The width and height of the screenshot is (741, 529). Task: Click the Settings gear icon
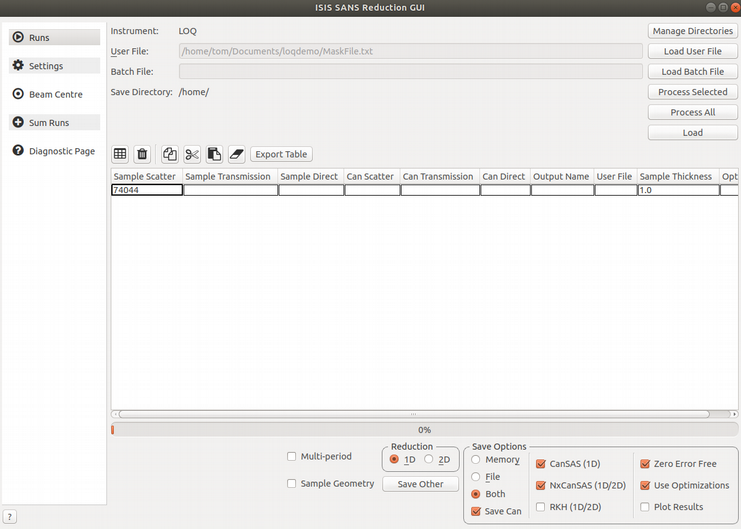pyautogui.click(x=18, y=65)
